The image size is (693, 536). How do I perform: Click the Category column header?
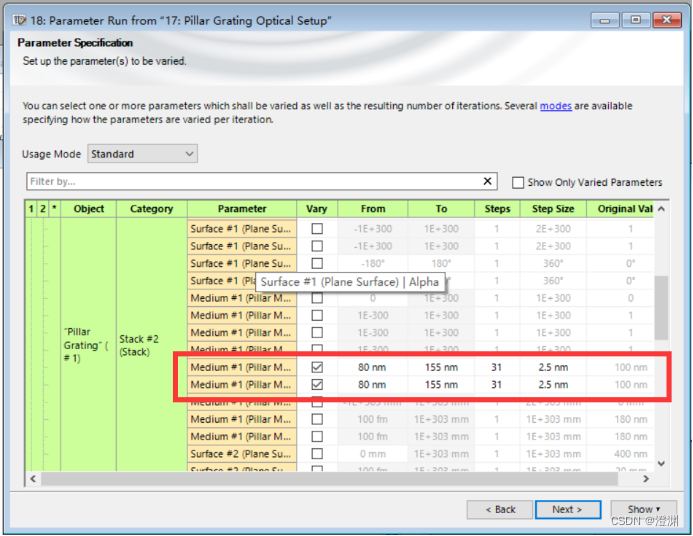(x=152, y=209)
